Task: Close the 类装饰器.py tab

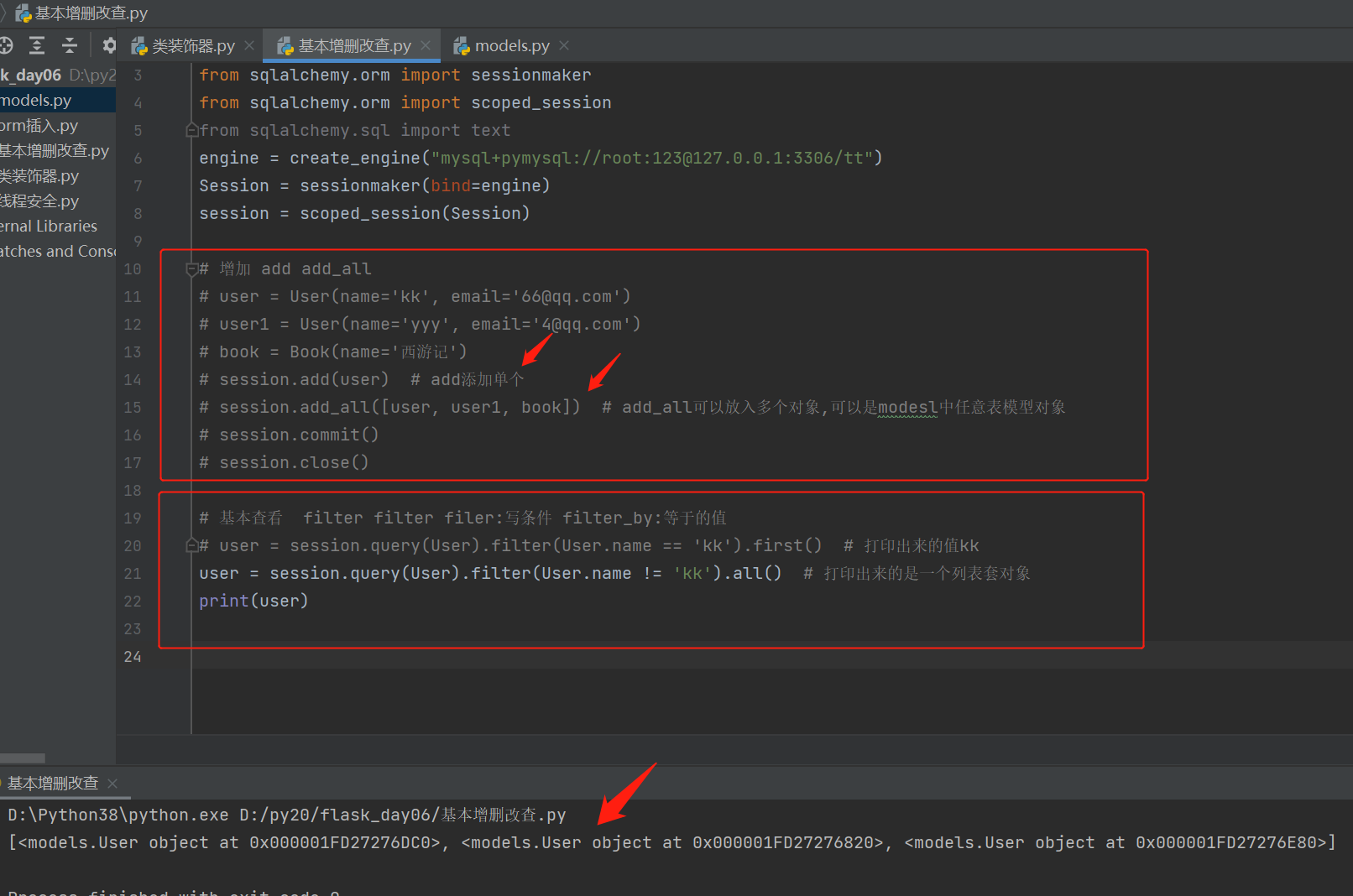Action: 249,45
